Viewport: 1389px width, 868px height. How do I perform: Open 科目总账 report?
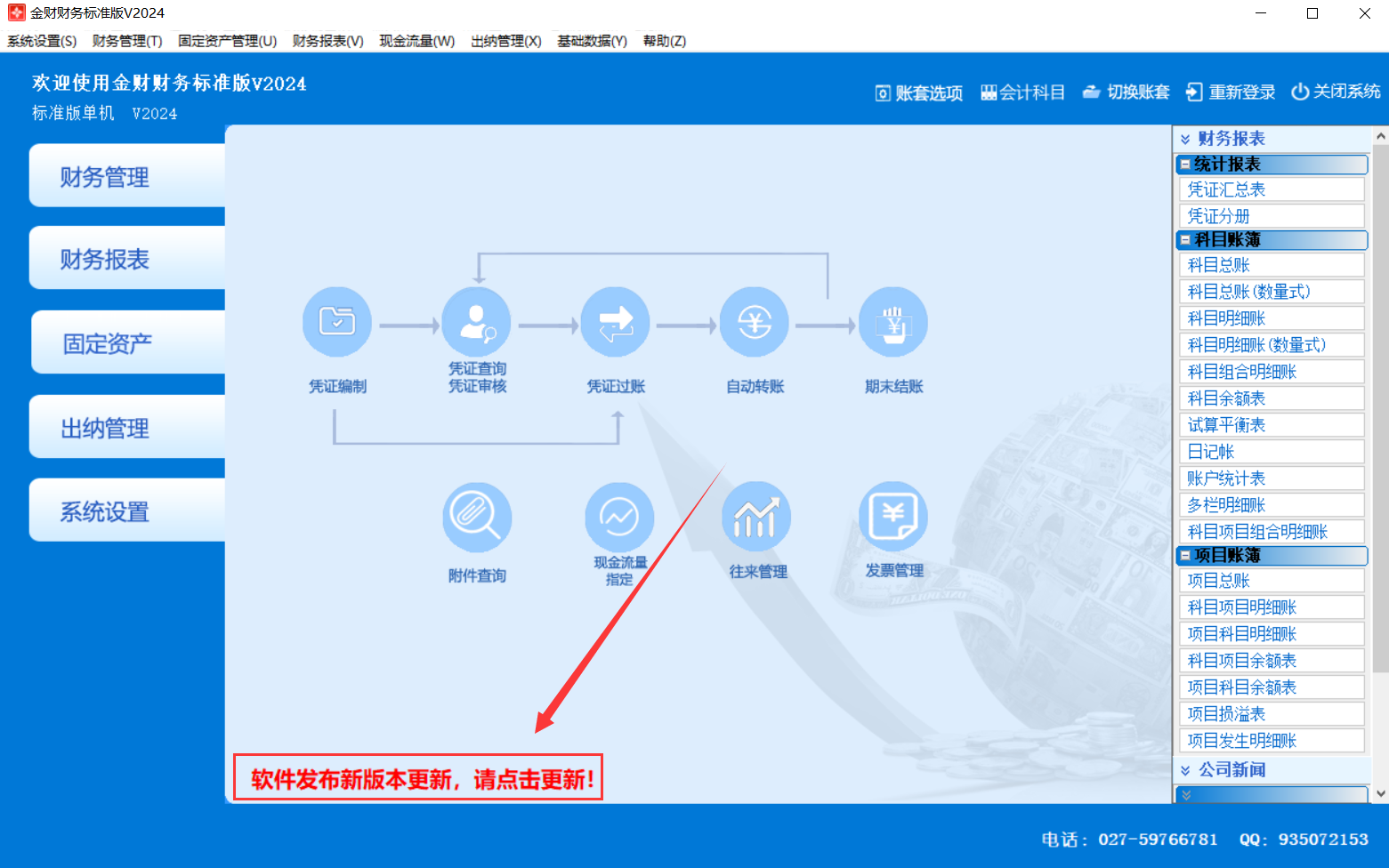click(1272, 265)
